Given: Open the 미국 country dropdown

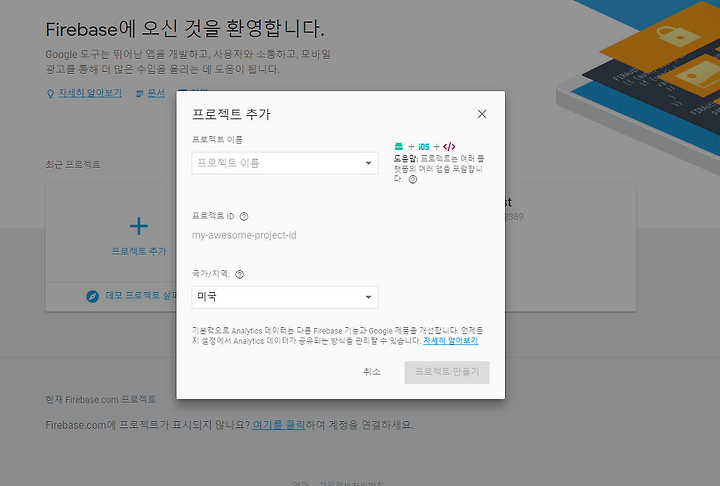Looking at the screenshot, I should [285, 297].
